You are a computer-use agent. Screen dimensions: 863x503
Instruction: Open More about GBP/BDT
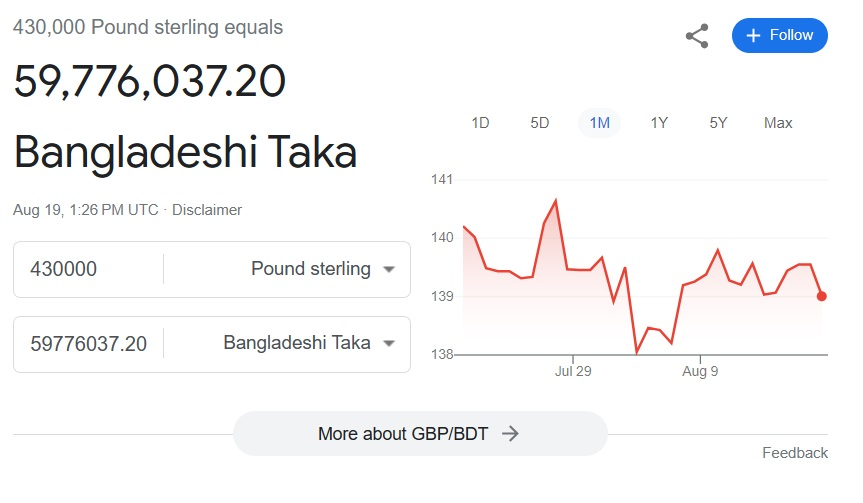[x=420, y=434]
